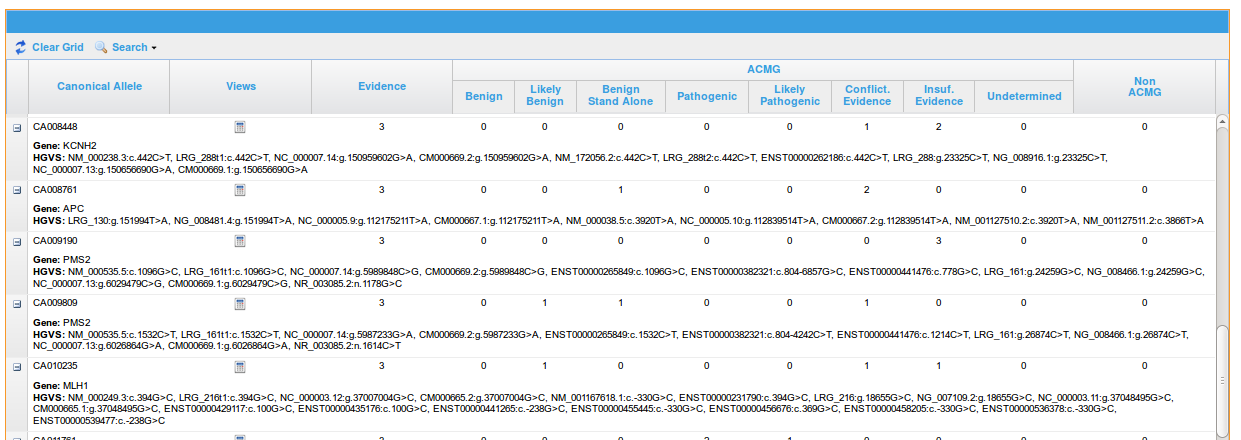Image resolution: width=1241 pixels, height=440 pixels.
Task: Open views icon for CA009190
Action: point(240,241)
